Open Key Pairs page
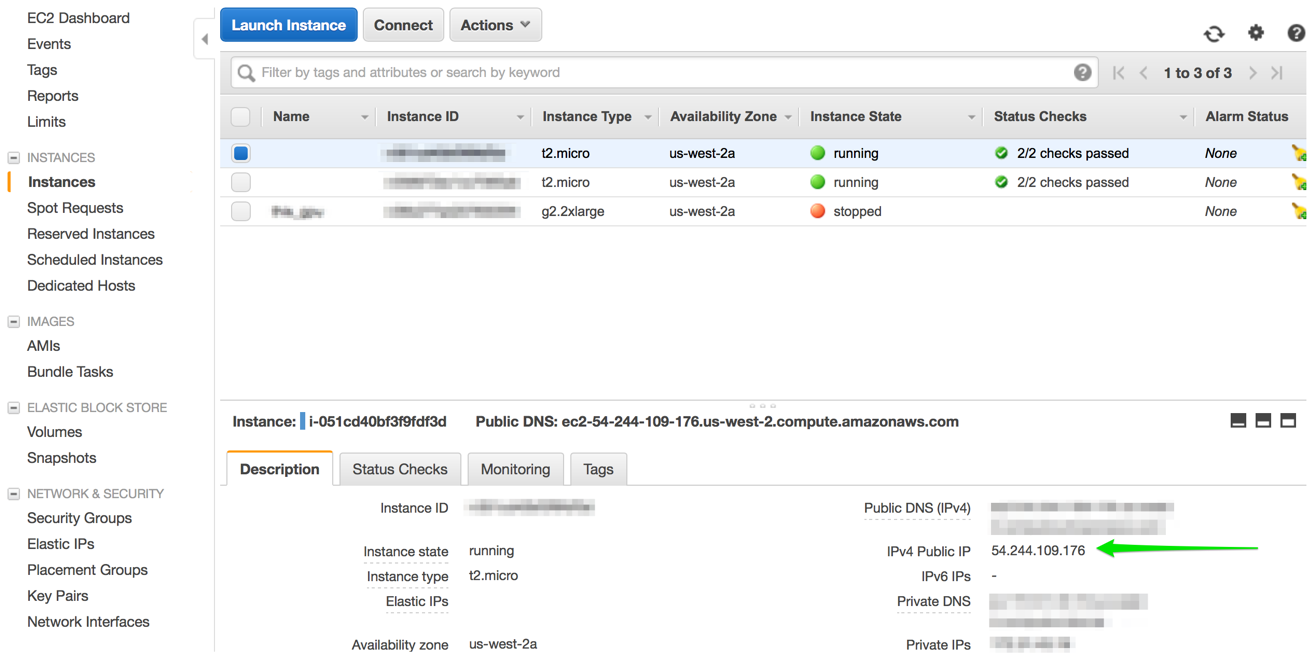 point(57,596)
